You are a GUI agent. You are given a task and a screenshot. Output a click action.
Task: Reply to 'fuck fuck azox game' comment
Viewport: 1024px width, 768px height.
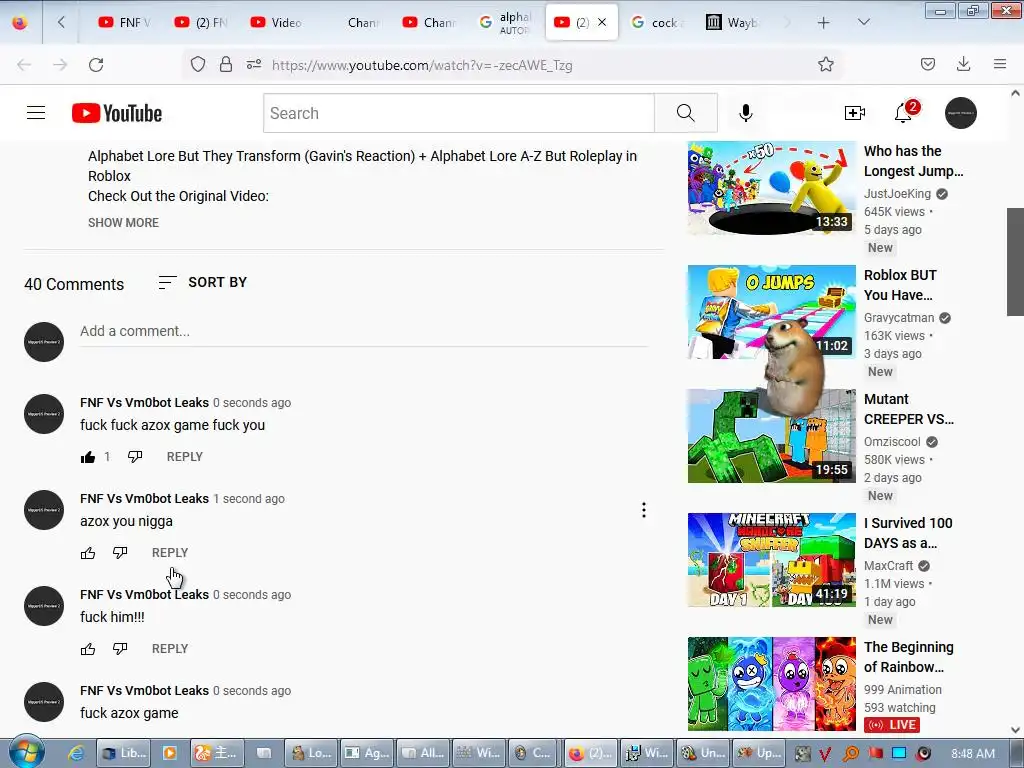point(185,456)
